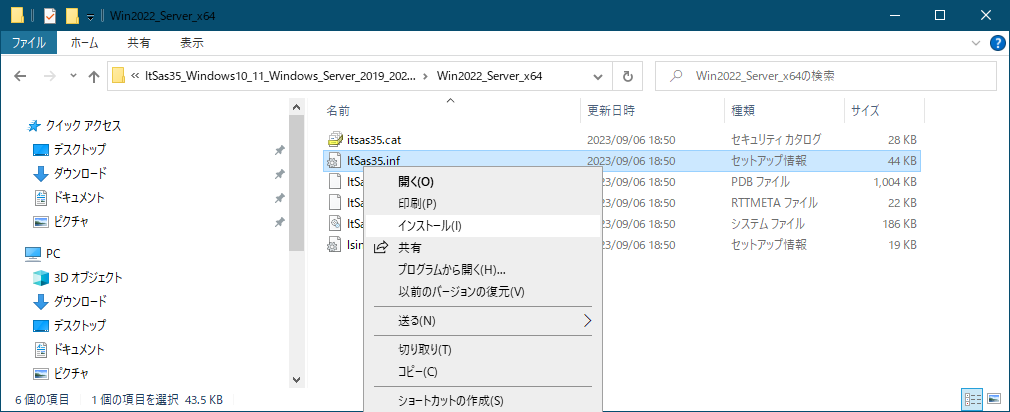This screenshot has height=412, width=1010.
Task: Click the ItSas35.inf file icon
Action: (x=335, y=160)
